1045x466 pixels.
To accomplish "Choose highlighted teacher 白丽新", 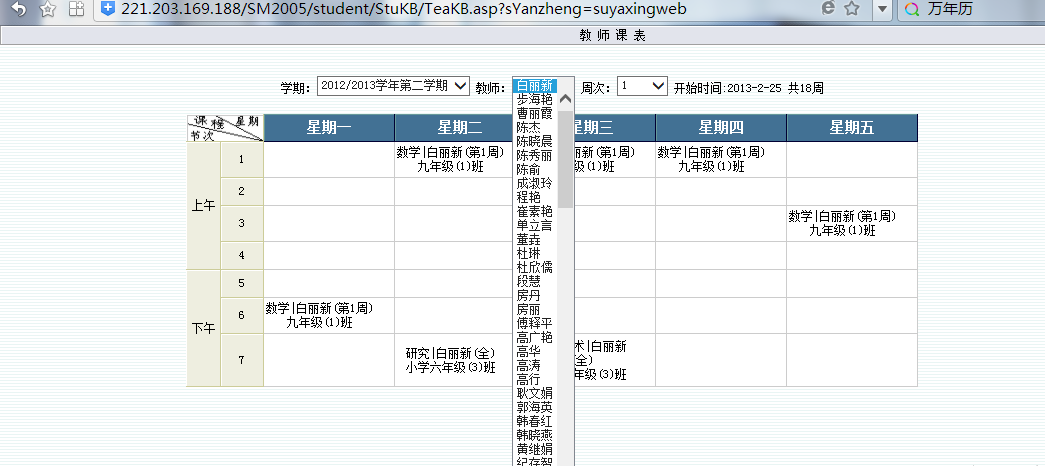I will click(x=534, y=85).
